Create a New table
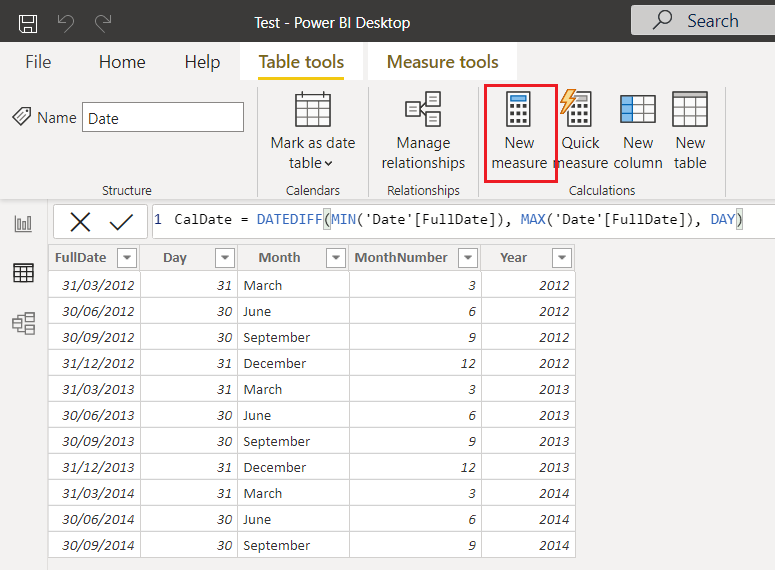 pyautogui.click(x=690, y=133)
